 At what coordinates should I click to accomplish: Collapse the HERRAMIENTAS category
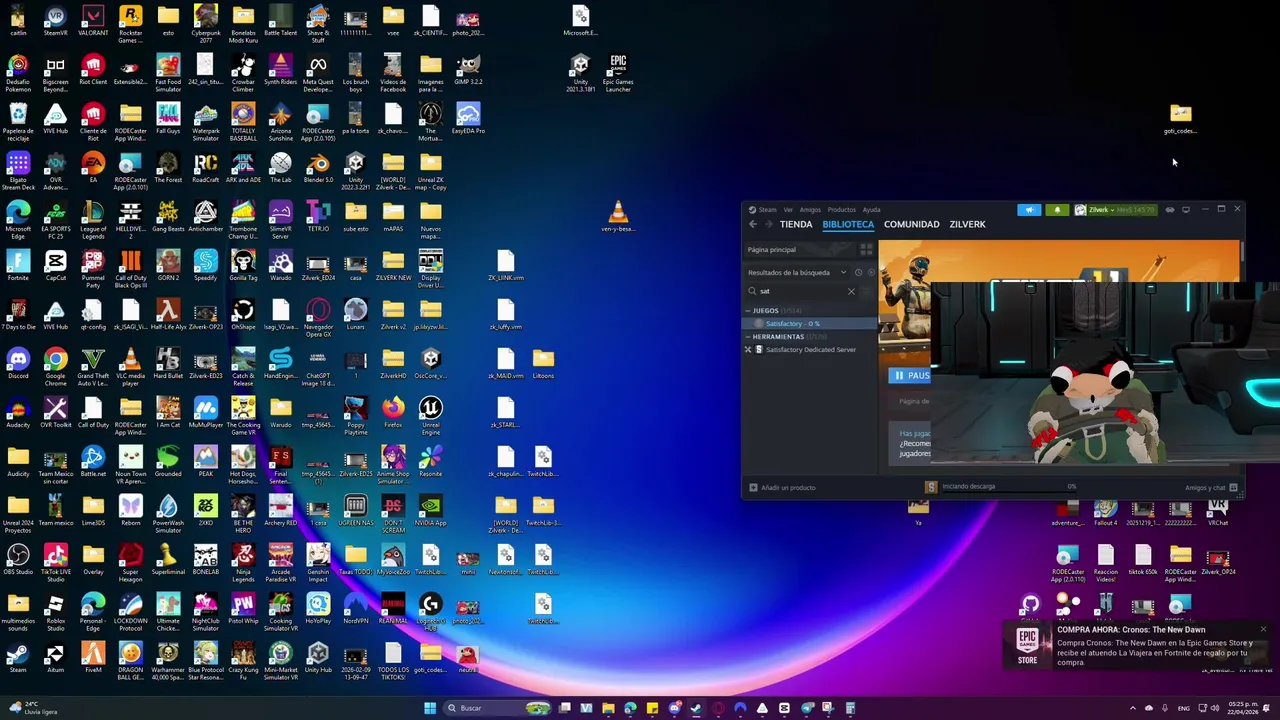tap(747, 337)
